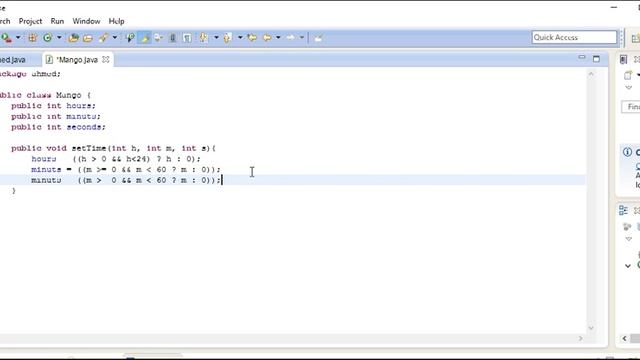This screenshot has height=360, width=640.
Task: Click the Search toolbar icon
Action: pos(104,38)
